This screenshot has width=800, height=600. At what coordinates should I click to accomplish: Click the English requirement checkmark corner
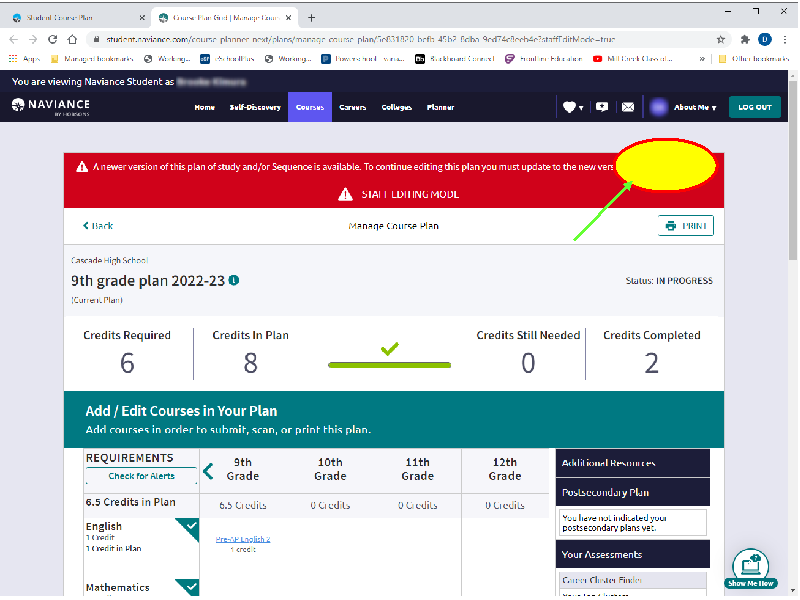coord(189,527)
